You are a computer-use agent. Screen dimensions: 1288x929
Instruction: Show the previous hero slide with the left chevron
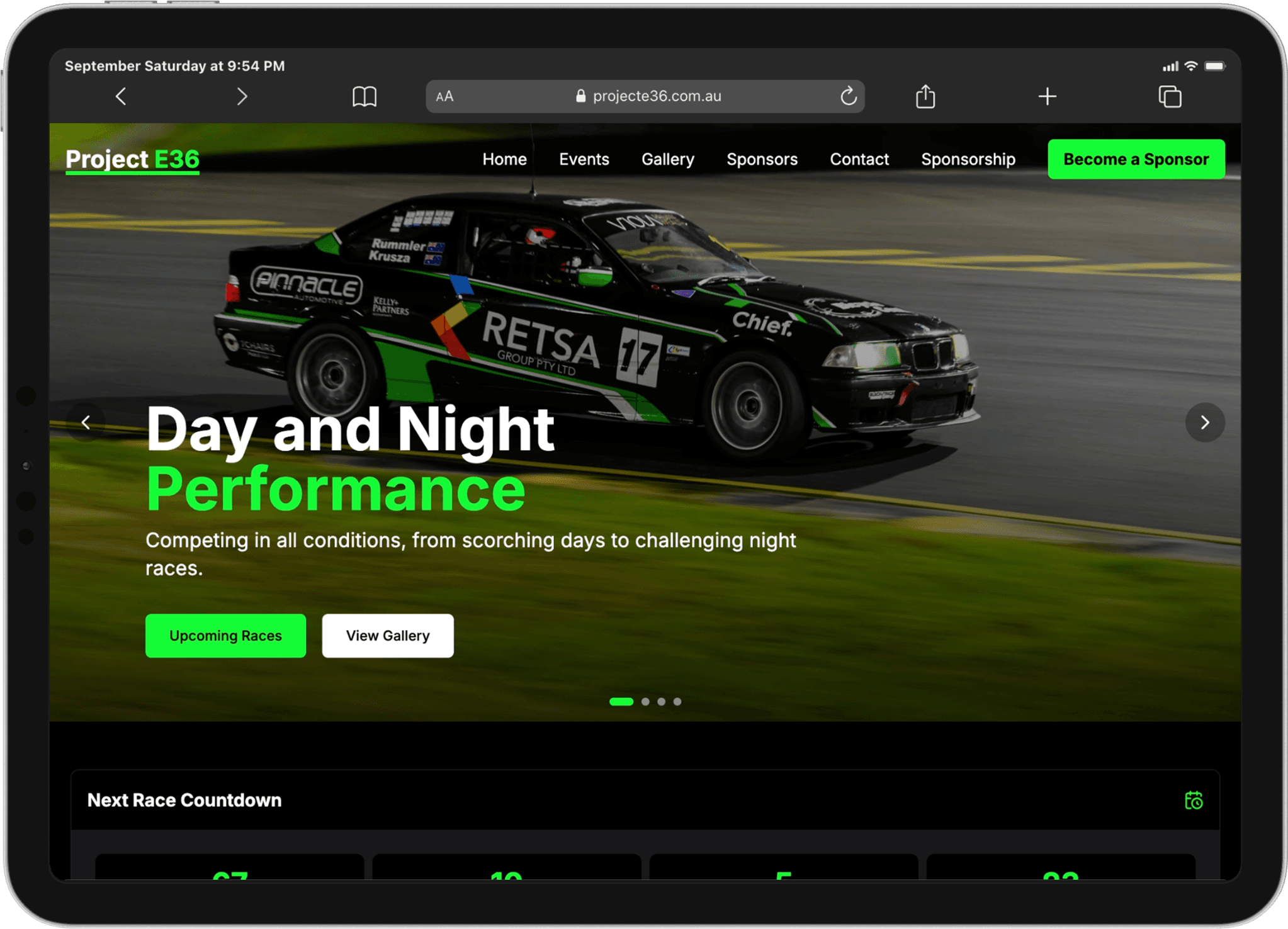pos(86,422)
